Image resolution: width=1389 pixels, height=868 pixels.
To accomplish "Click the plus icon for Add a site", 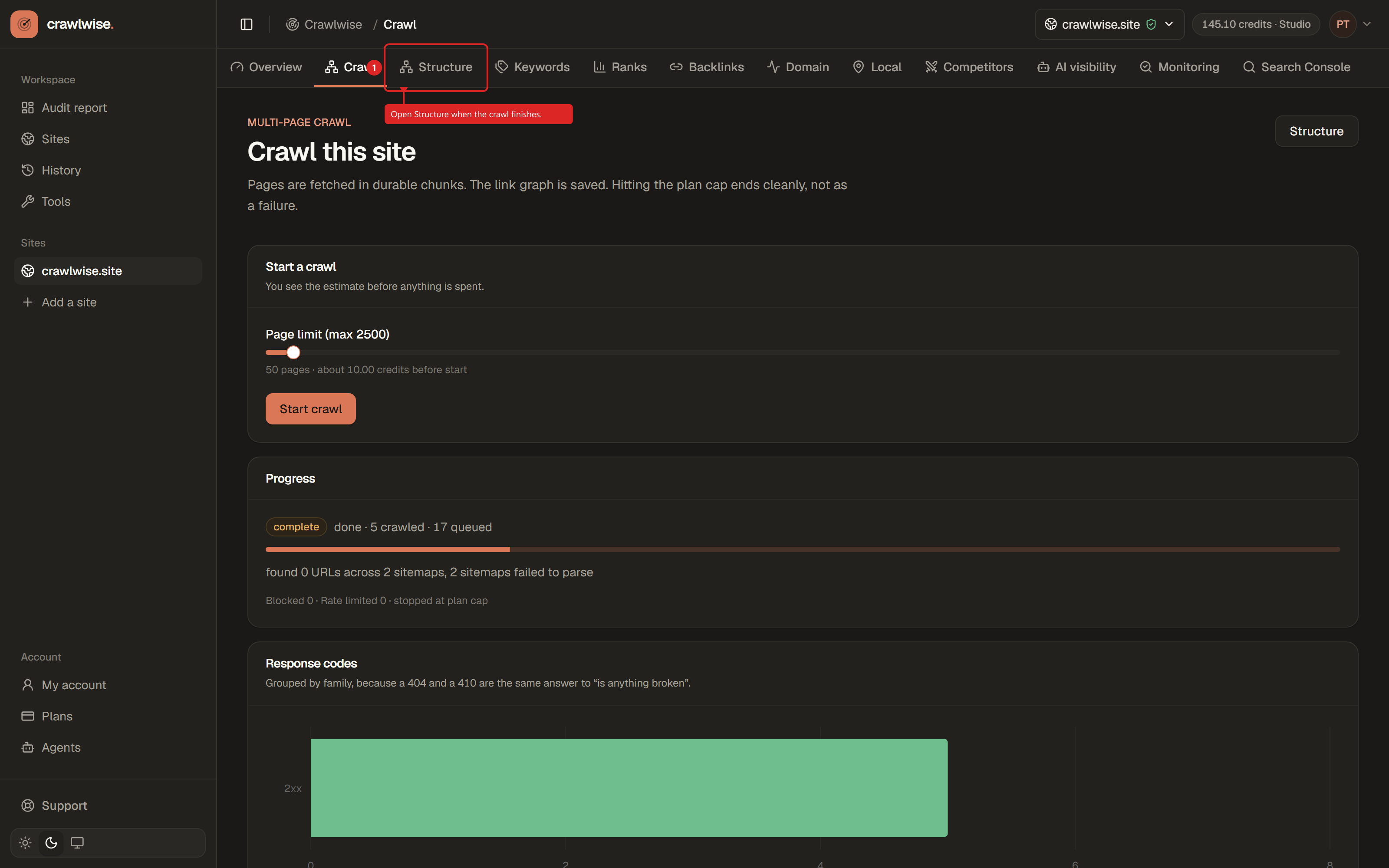I will point(27,302).
